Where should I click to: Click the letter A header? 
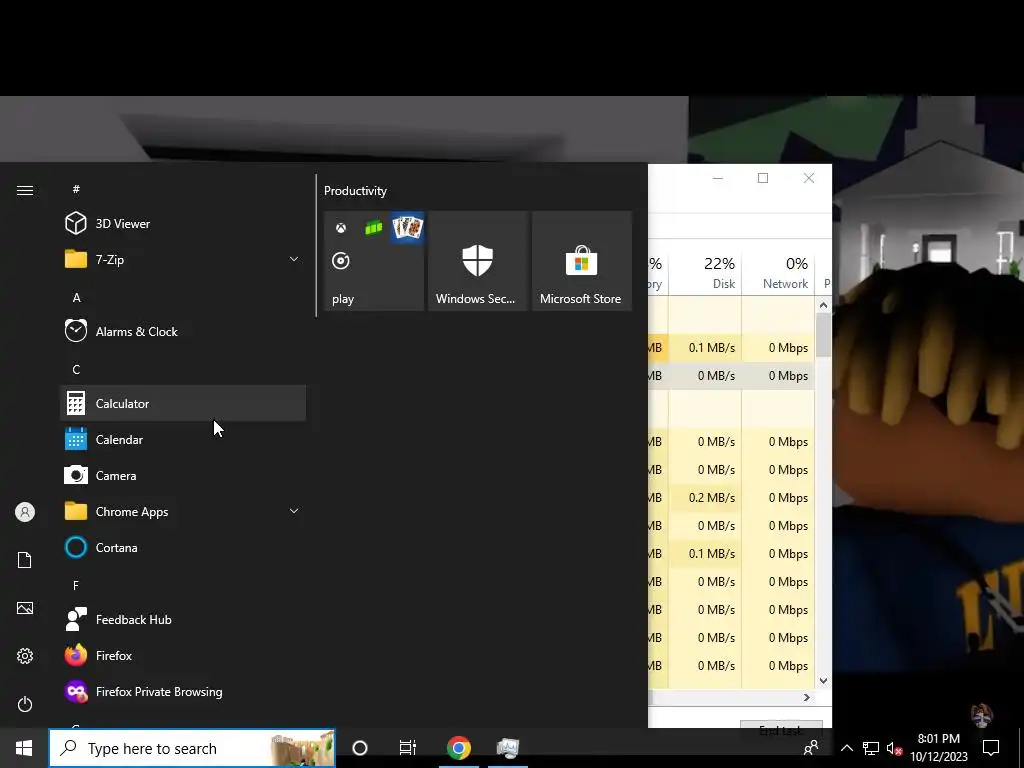(x=76, y=297)
